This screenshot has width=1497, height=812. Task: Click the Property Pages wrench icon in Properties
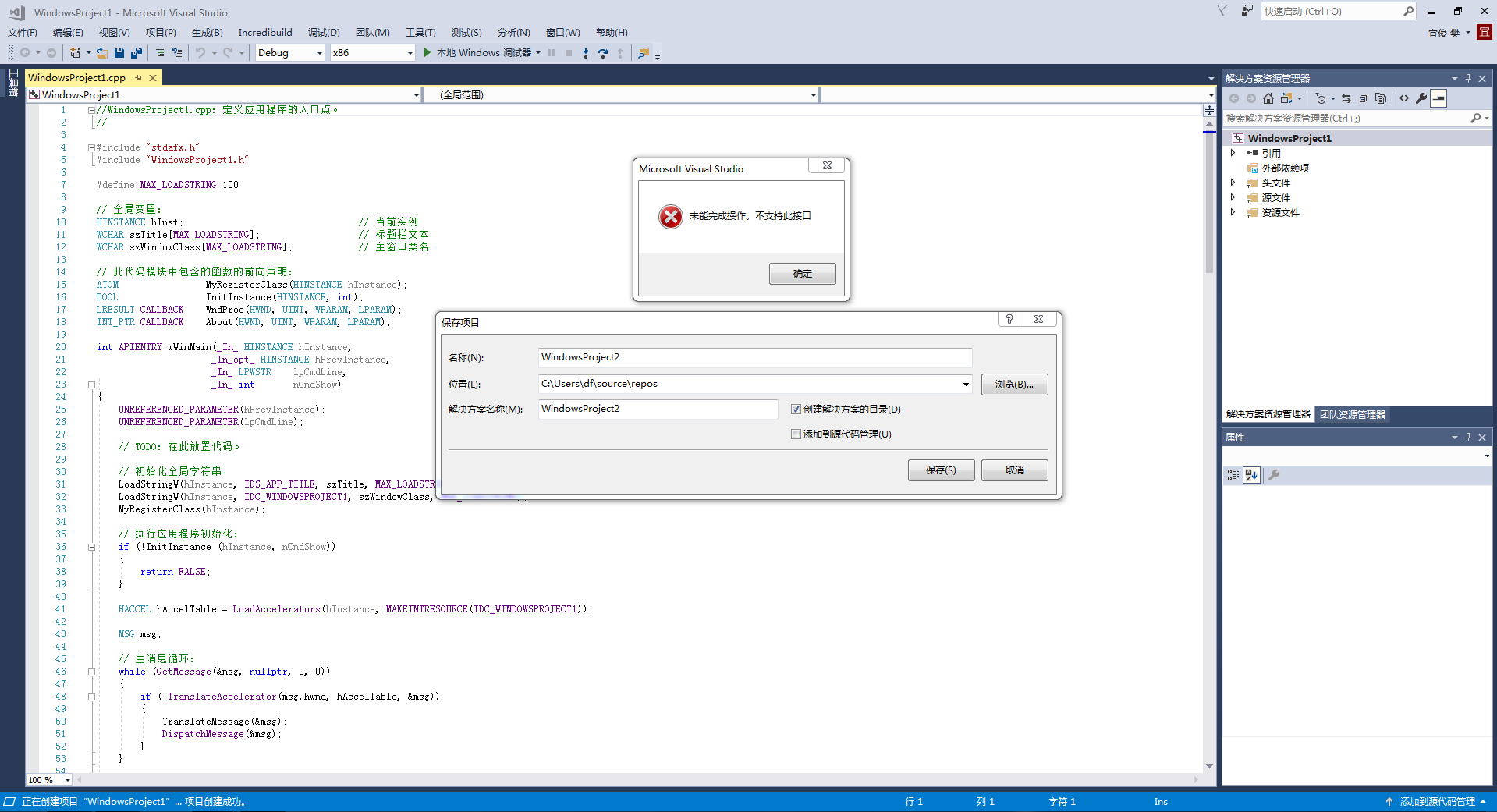(1274, 475)
